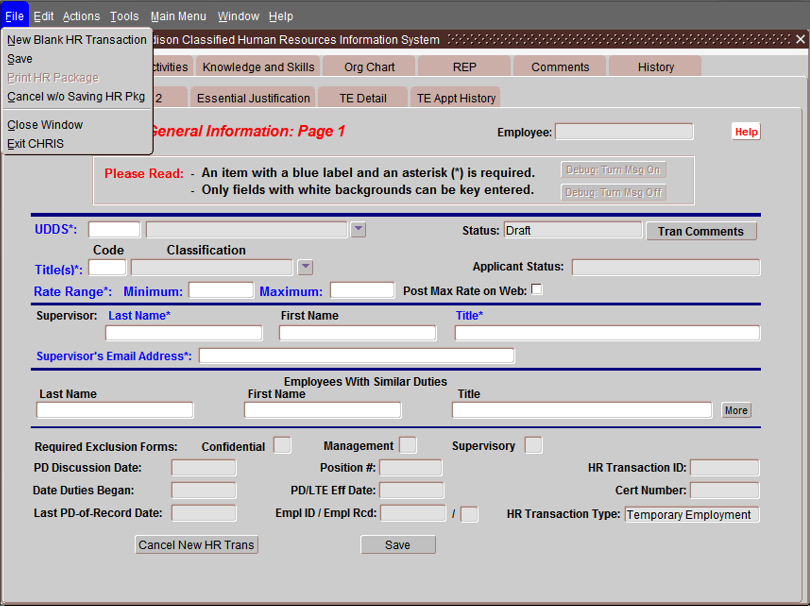This screenshot has width=810, height=606.
Task: Click the Rate Range Minimum field
Action: pos(221,290)
